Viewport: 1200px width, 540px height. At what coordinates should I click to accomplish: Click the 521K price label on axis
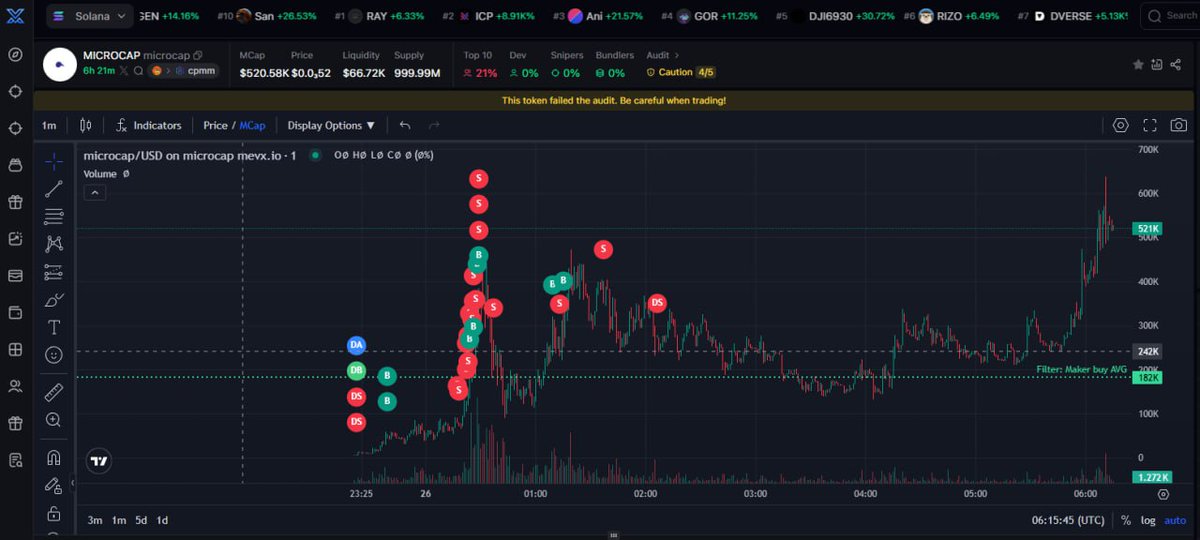tap(1146, 229)
